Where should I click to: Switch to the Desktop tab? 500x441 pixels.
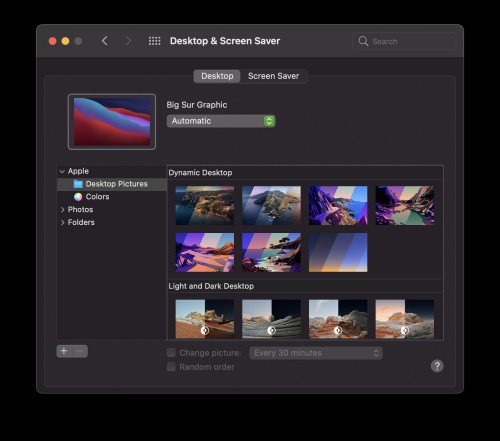[x=217, y=76]
